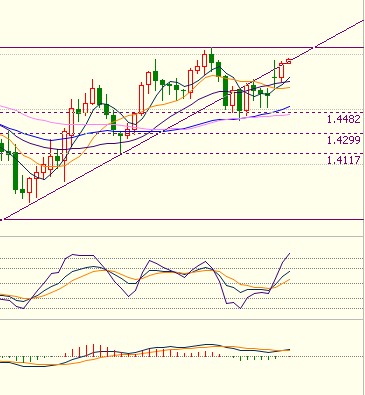Viewport: 365px width, 395px height.
Task: Click intersection of trendline and upper horizontal line
Action: click(314, 48)
